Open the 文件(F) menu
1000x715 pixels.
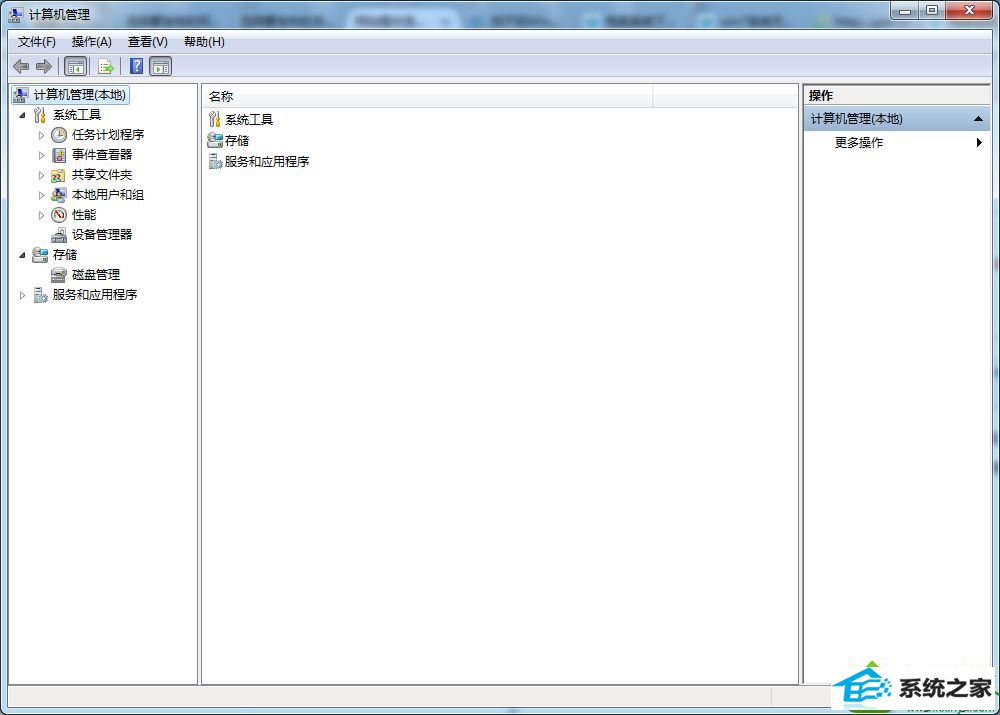tap(36, 42)
